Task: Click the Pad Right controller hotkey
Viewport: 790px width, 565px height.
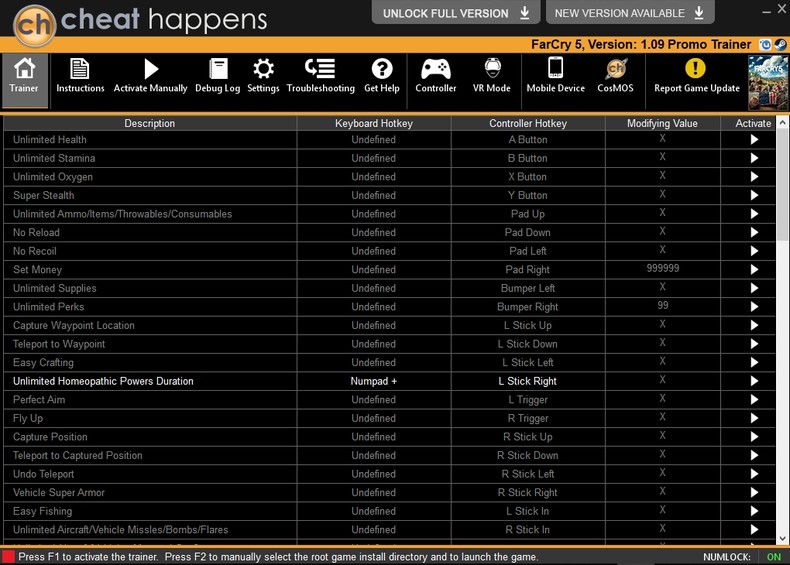Action: 528,270
